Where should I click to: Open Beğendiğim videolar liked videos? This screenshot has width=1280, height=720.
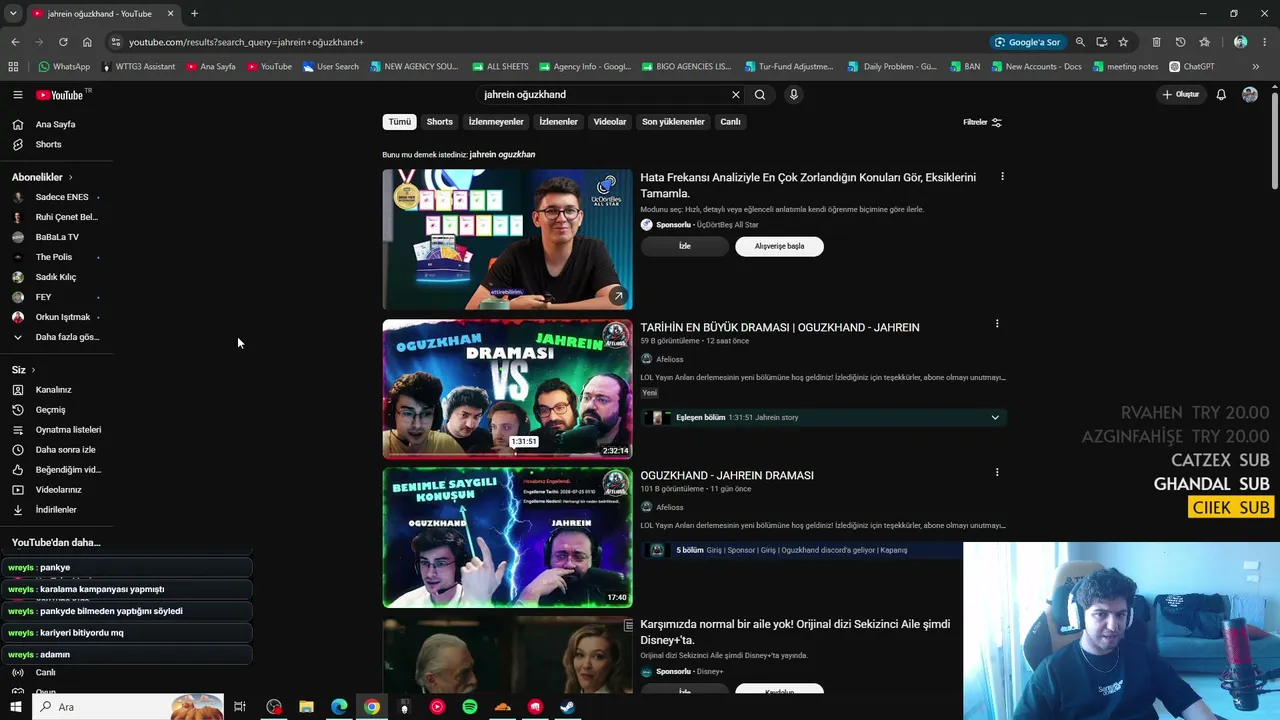coord(56,470)
